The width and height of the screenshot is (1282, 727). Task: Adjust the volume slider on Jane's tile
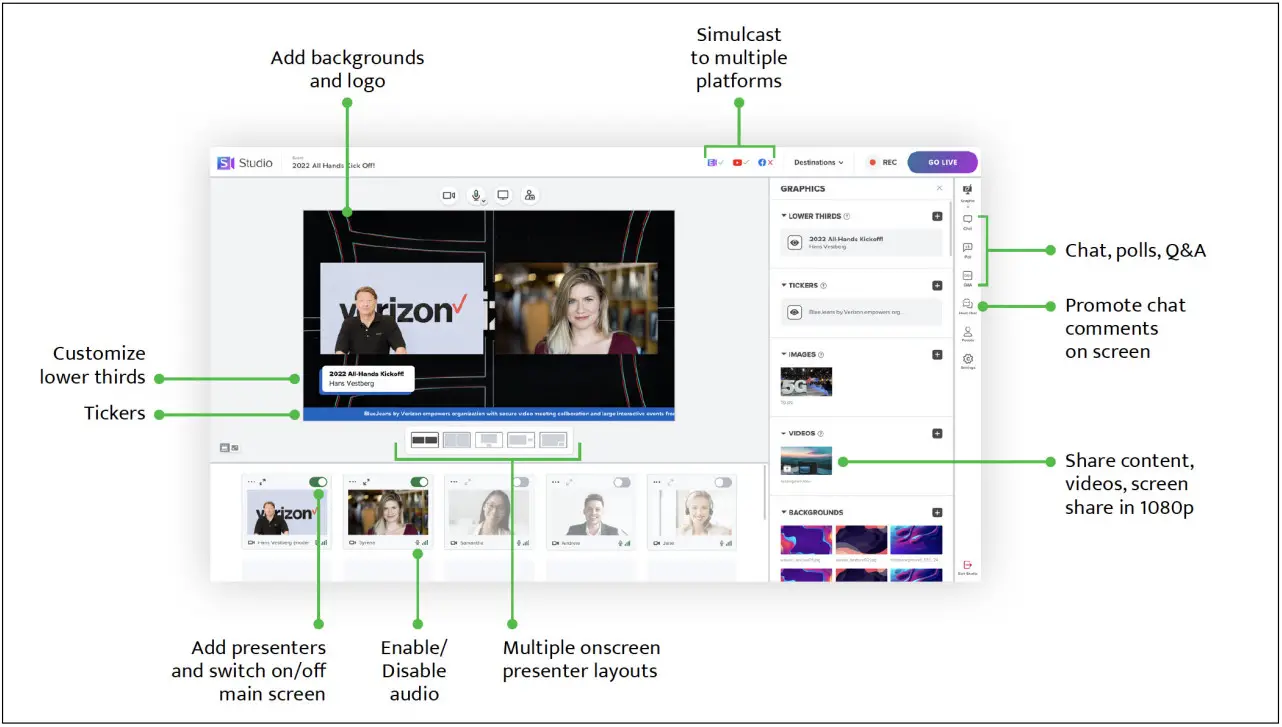[x=658, y=512]
